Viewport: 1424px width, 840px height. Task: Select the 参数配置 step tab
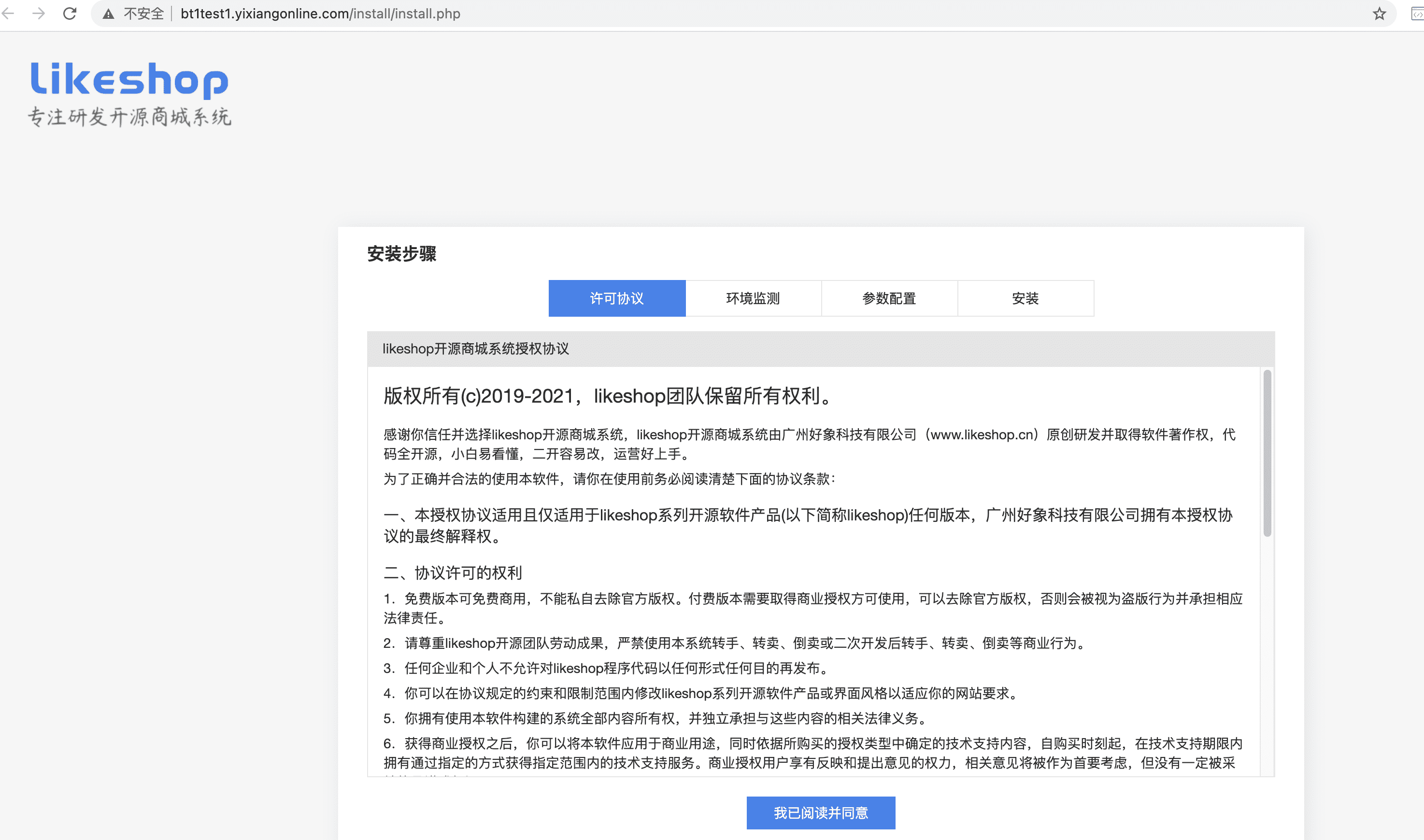pyautogui.click(x=889, y=298)
